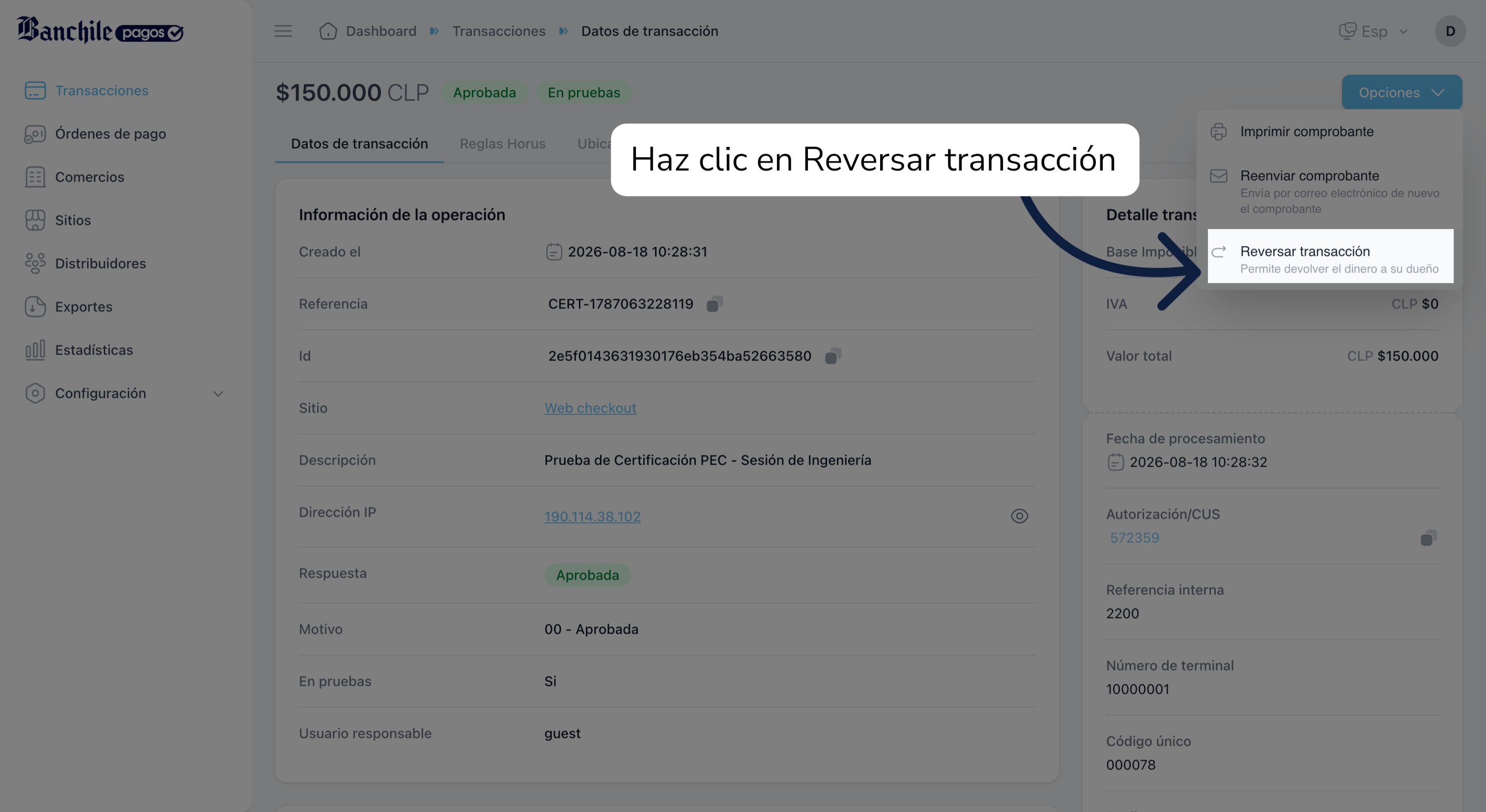Switch to Reglas Horus tab

(502, 143)
